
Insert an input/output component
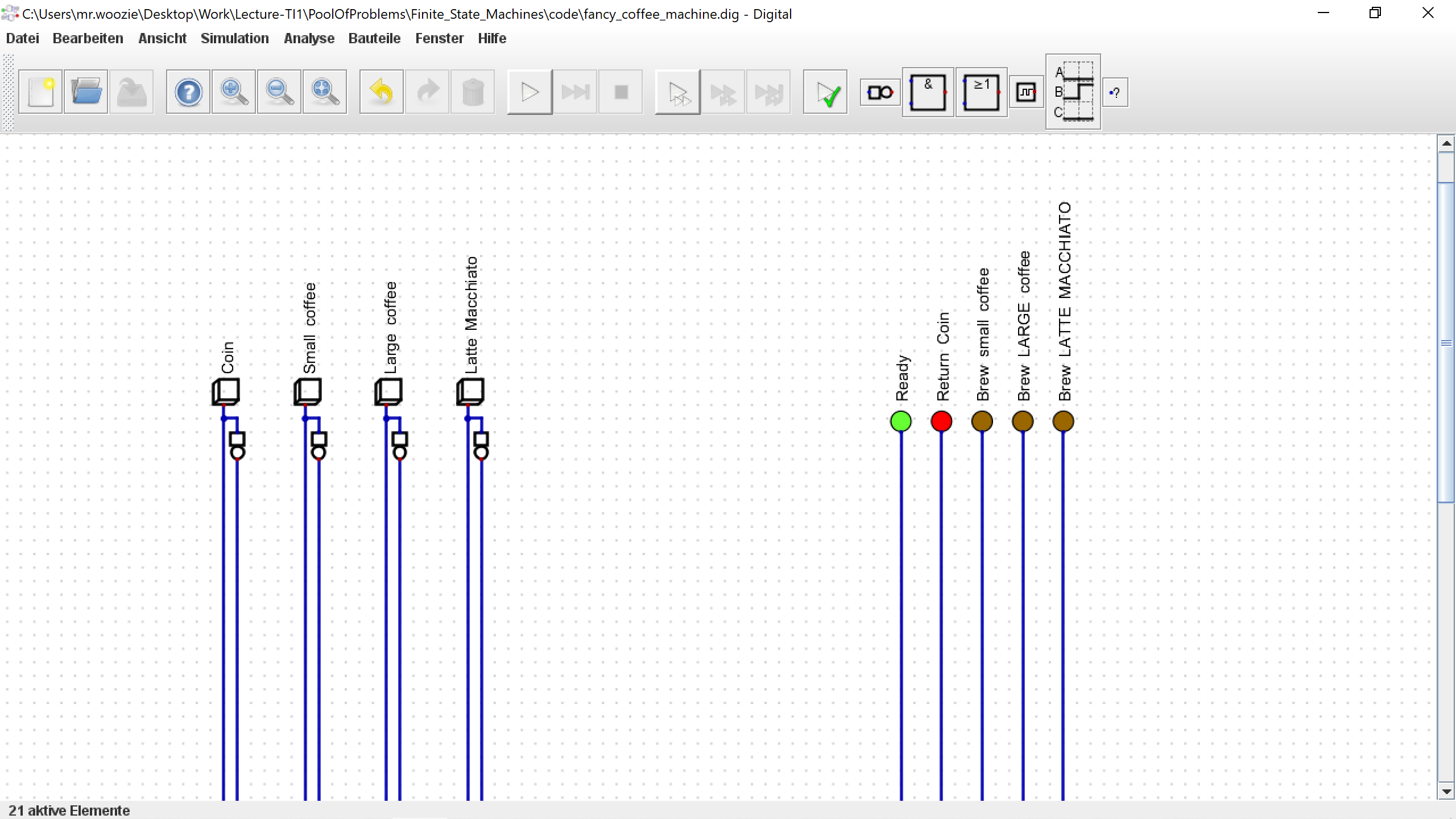(x=880, y=92)
